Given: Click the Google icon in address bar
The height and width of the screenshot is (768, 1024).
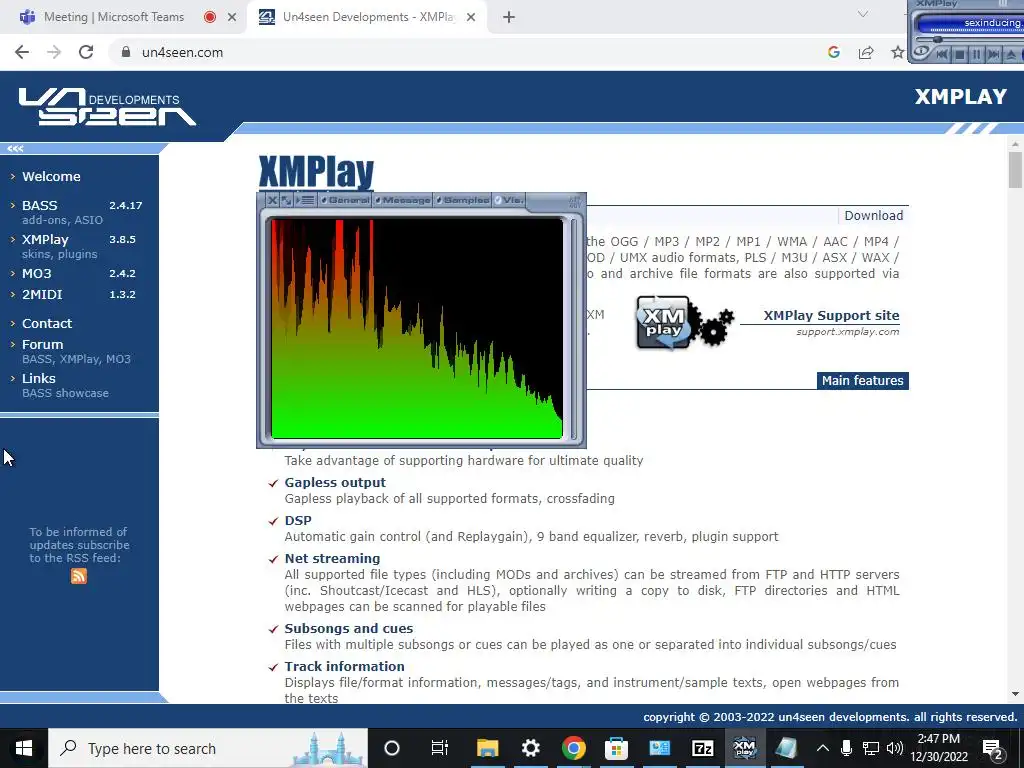Looking at the screenshot, I should click(833, 52).
